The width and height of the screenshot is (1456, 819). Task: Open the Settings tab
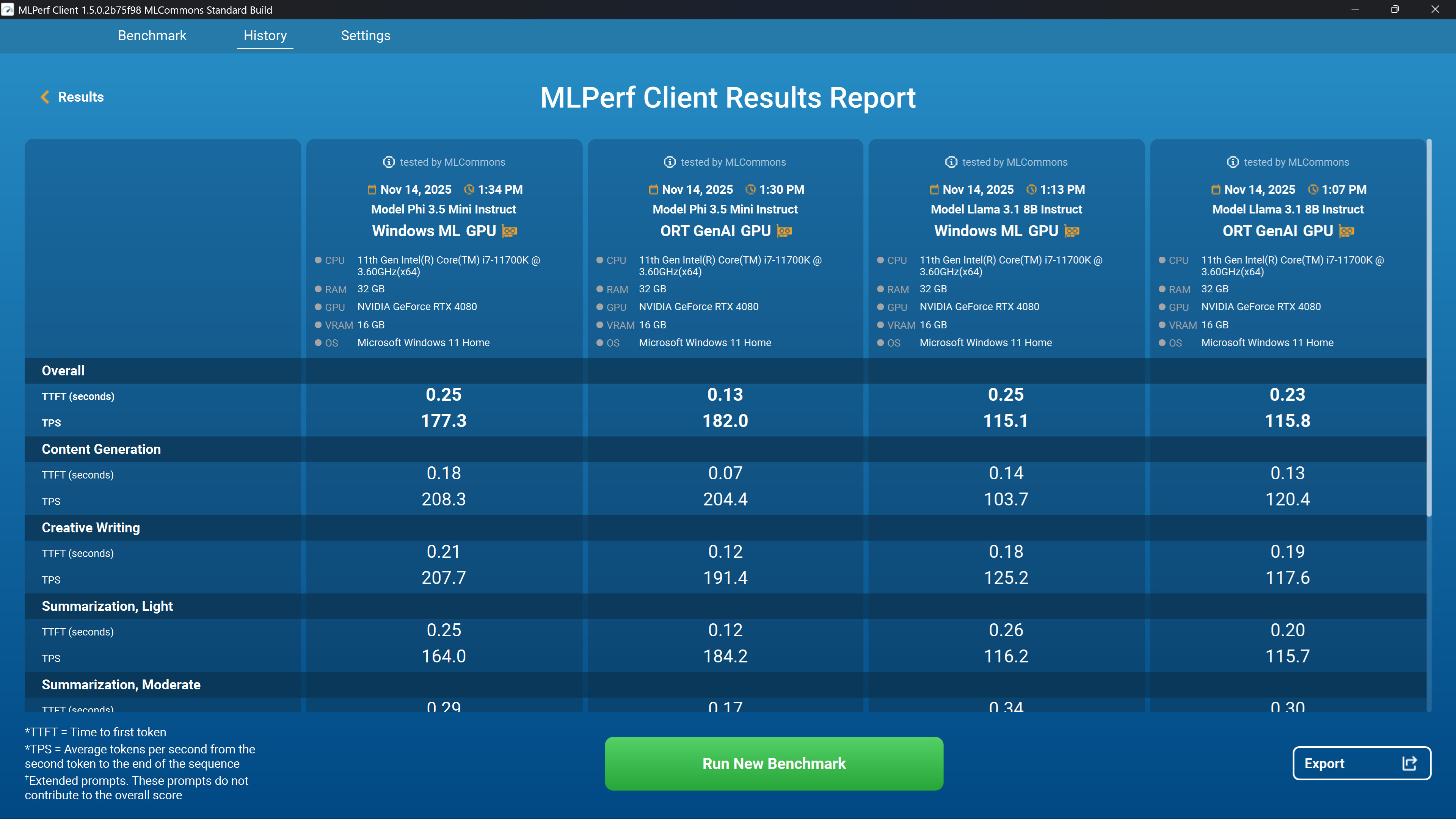pyautogui.click(x=366, y=36)
